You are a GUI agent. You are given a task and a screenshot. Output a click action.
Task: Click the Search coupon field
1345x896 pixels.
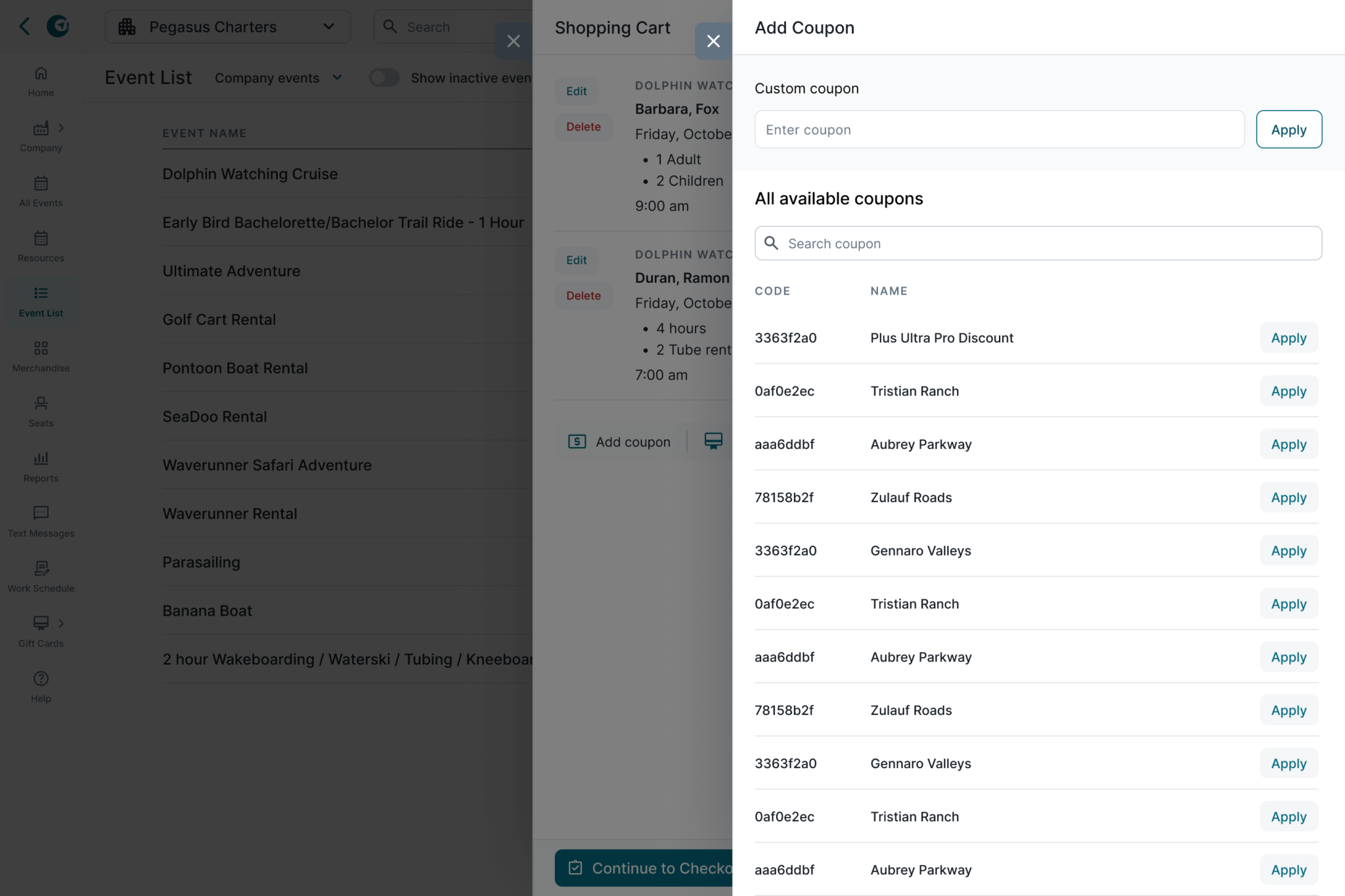coord(1038,243)
